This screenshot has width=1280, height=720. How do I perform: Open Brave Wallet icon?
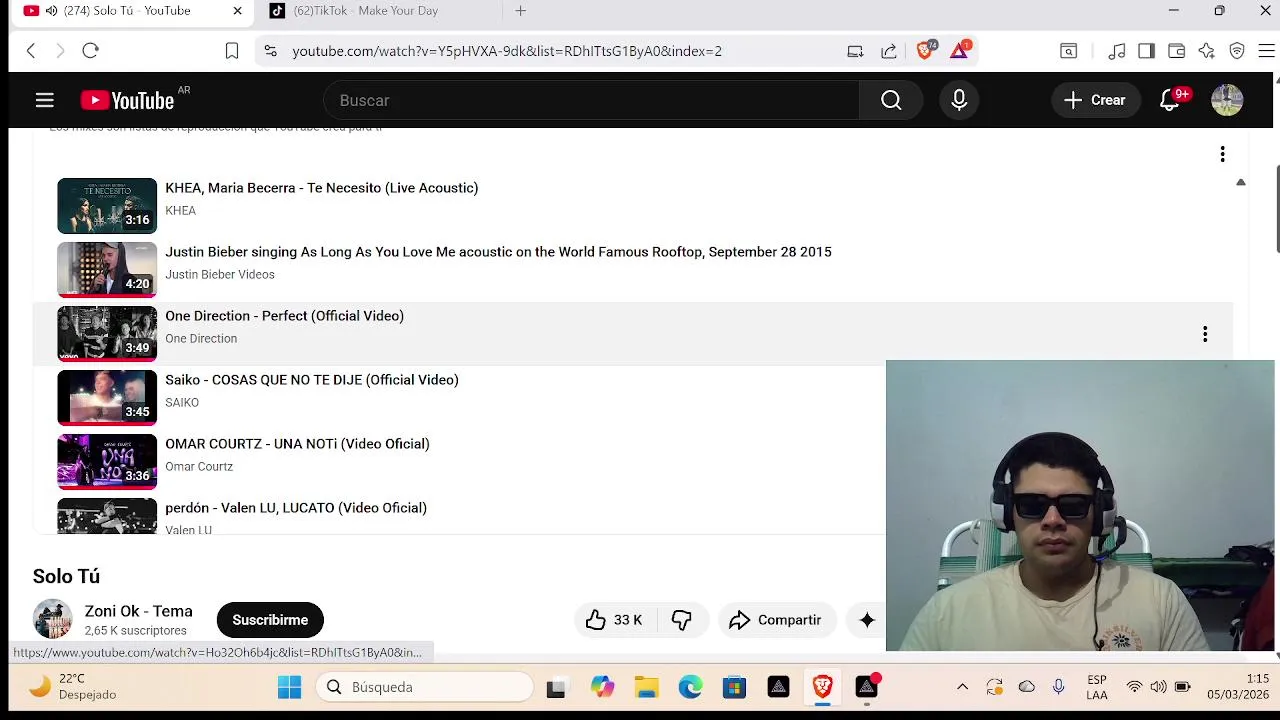point(1177,51)
